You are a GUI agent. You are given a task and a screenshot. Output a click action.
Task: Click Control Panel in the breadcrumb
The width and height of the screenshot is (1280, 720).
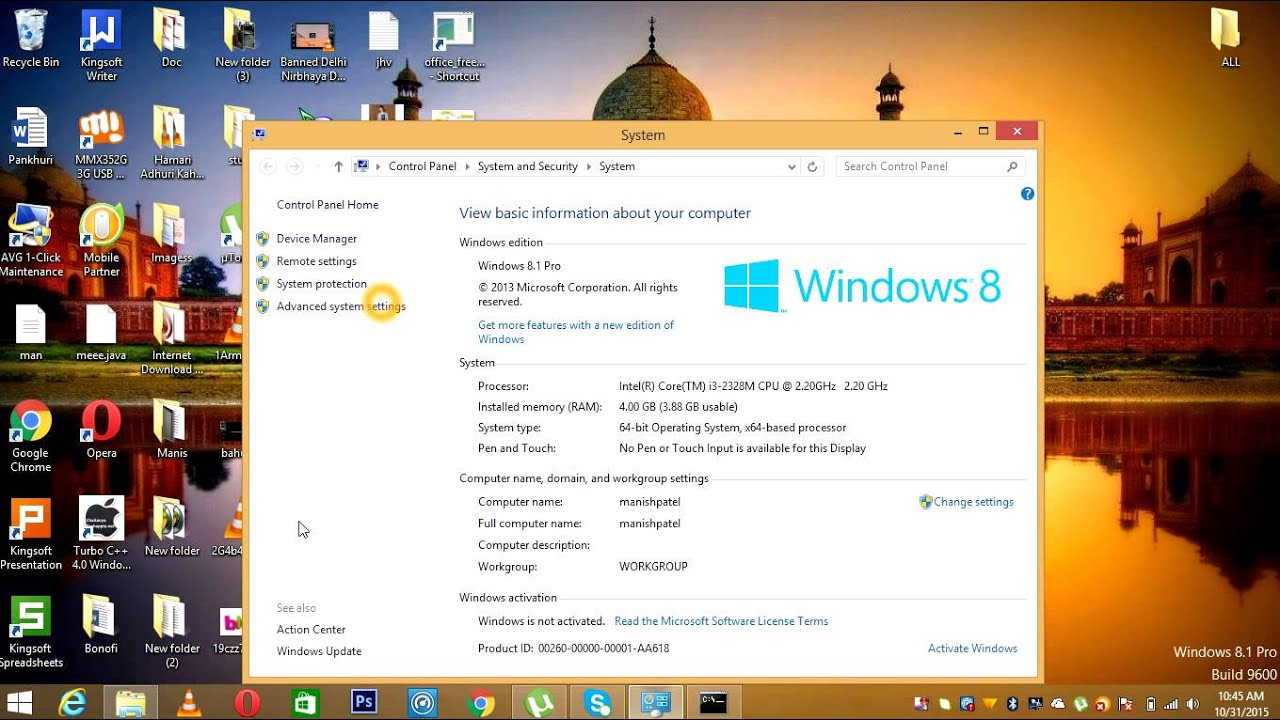click(422, 167)
